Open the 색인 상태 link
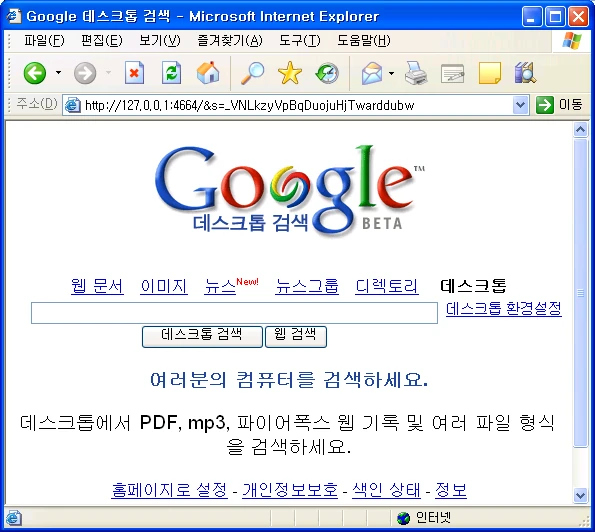595x532 pixels. 386,490
